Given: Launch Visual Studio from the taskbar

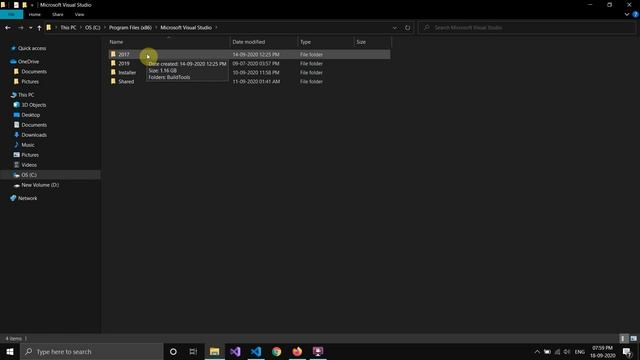Looking at the screenshot, I should pos(235,351).
